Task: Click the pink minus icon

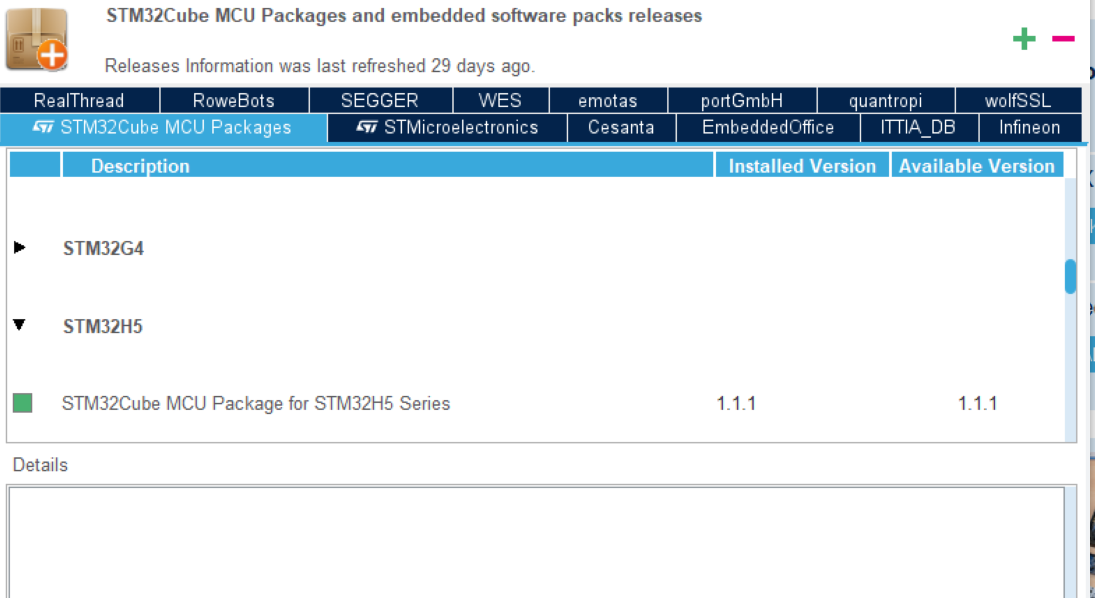Action: pyautogui.click(x=1062, y=40)
